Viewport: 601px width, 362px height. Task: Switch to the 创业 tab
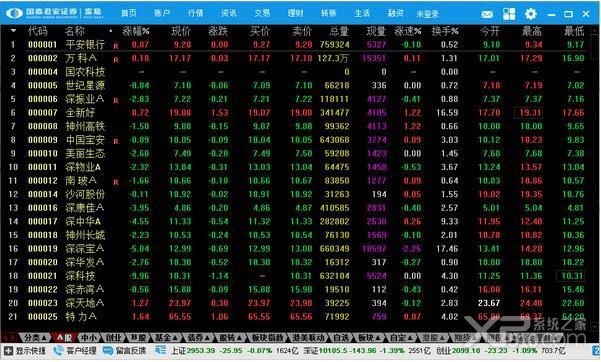tap(114, 338)
